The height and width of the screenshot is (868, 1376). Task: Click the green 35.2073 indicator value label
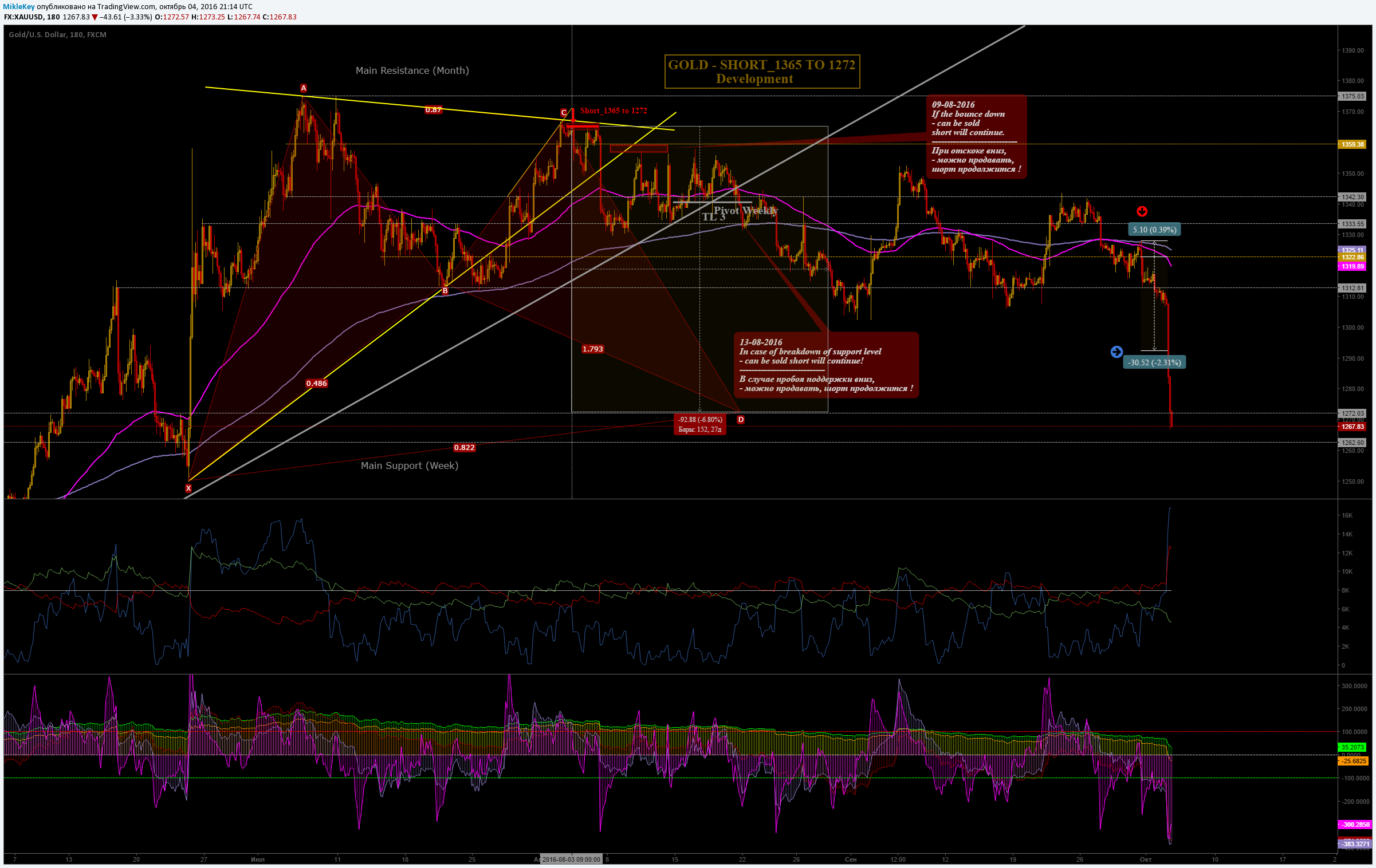click(1353, 747)
